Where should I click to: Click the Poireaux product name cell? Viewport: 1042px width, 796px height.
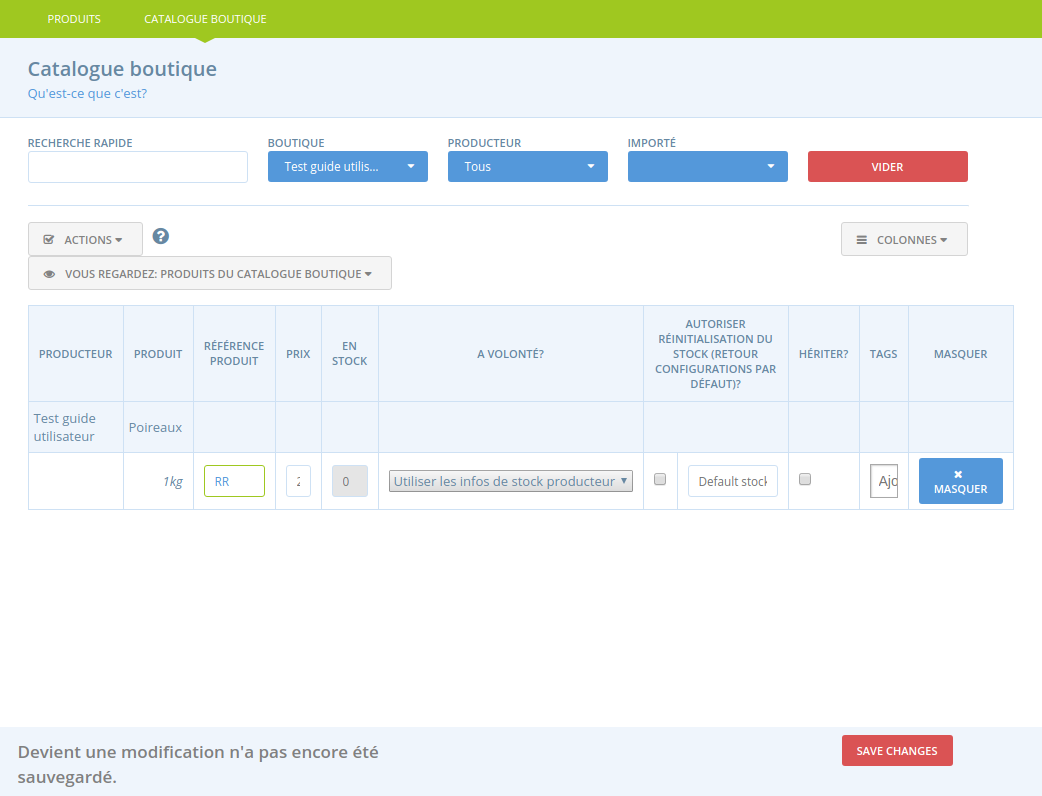[x=156, y=427]
